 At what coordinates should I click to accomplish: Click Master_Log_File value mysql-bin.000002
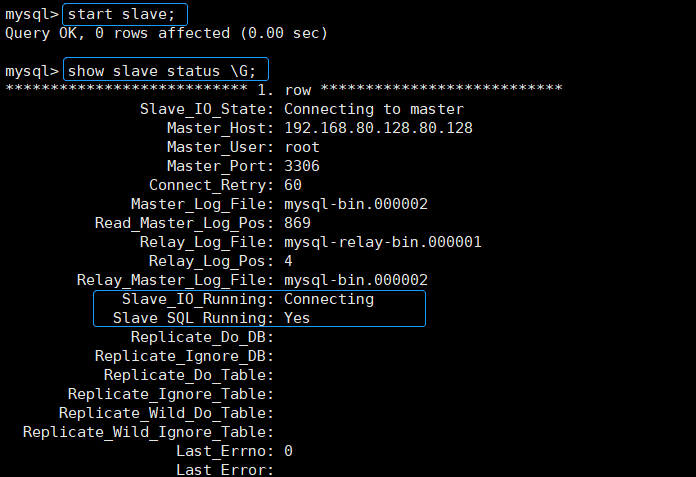coord(356,204)
